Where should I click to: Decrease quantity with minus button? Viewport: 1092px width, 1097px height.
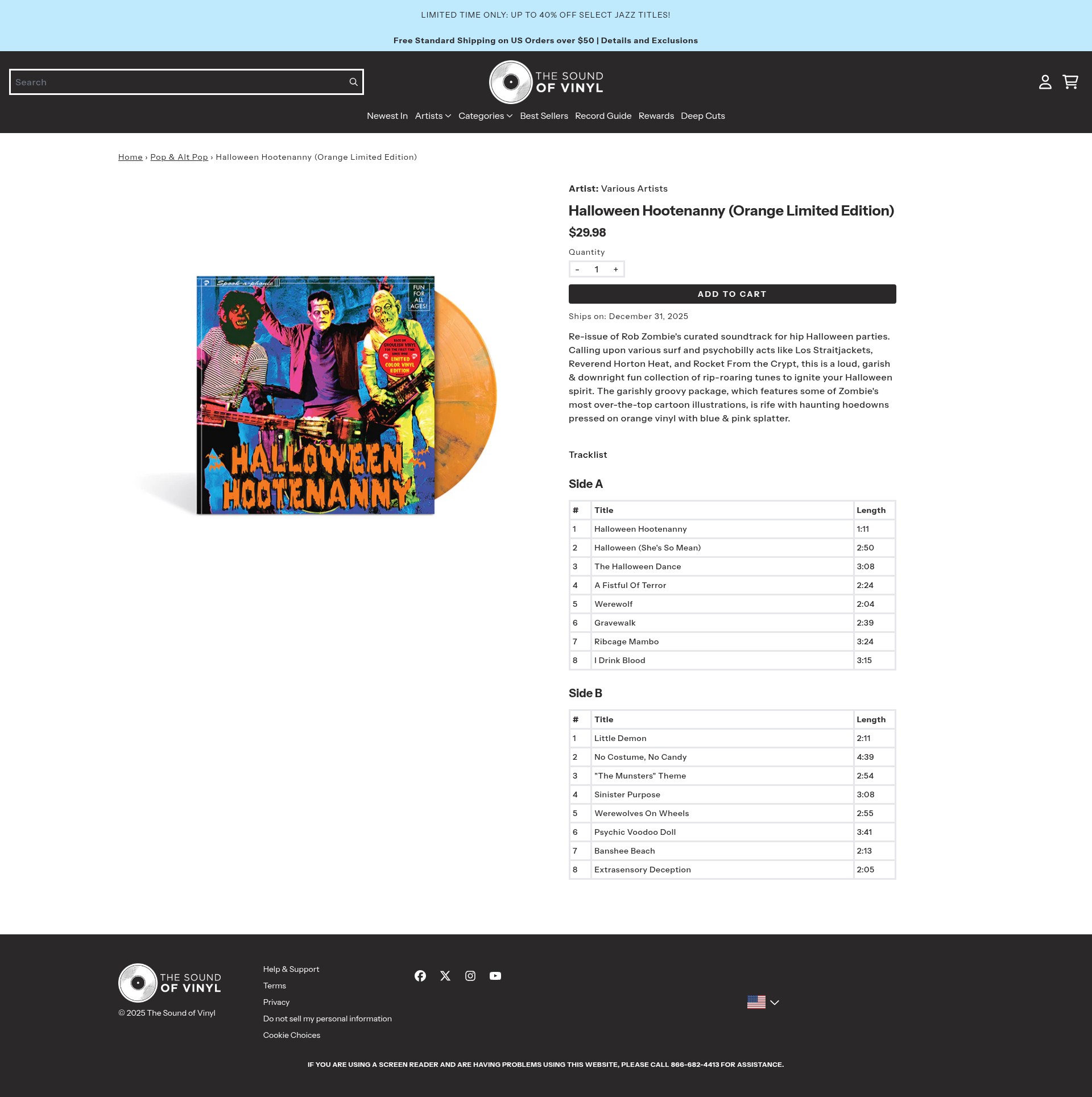coord(577,270)
